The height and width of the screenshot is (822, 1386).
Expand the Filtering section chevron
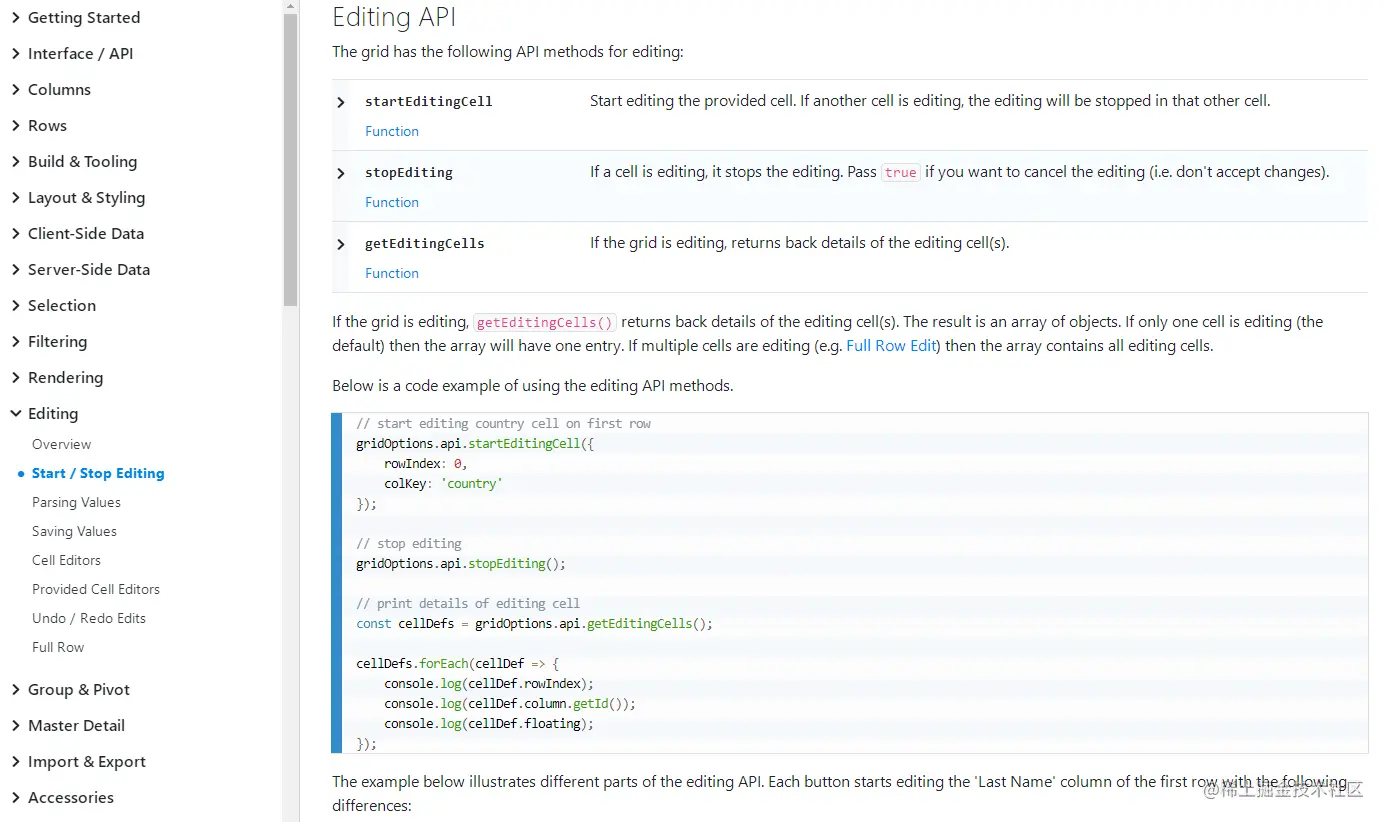click(16, 342)
